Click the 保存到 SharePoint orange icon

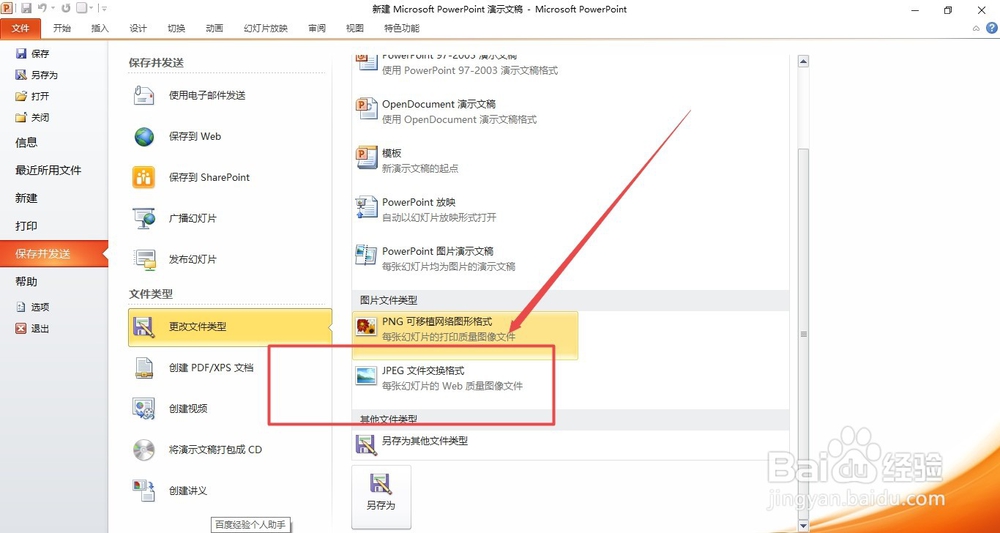point(143,177)
